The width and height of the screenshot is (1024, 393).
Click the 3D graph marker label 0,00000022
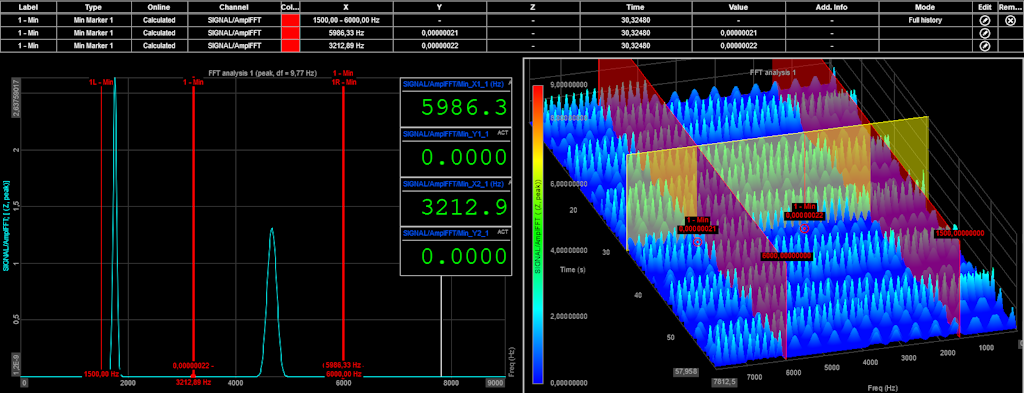tap(805, 214)
